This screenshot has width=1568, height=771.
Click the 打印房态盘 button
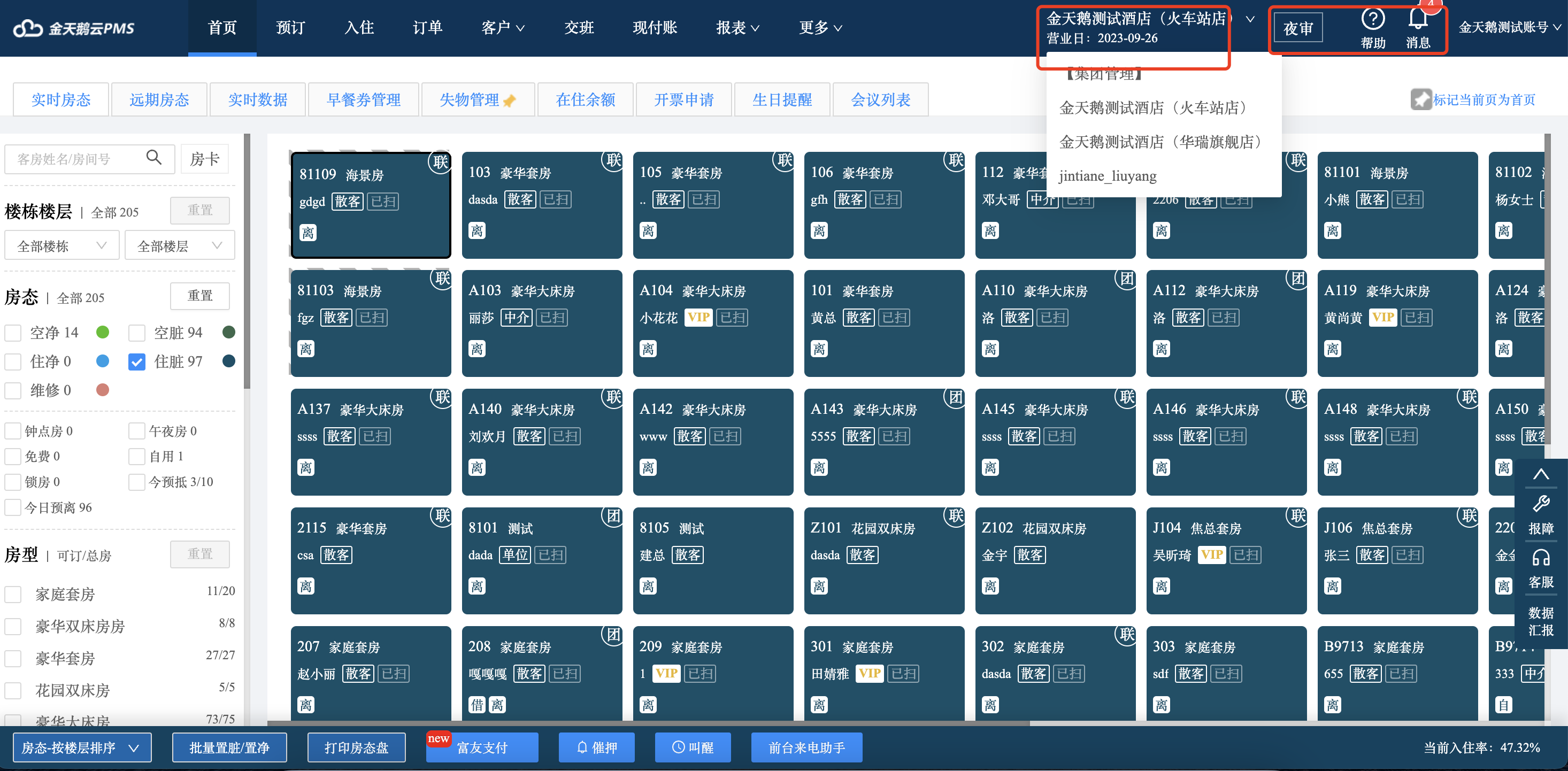point(356,747)
